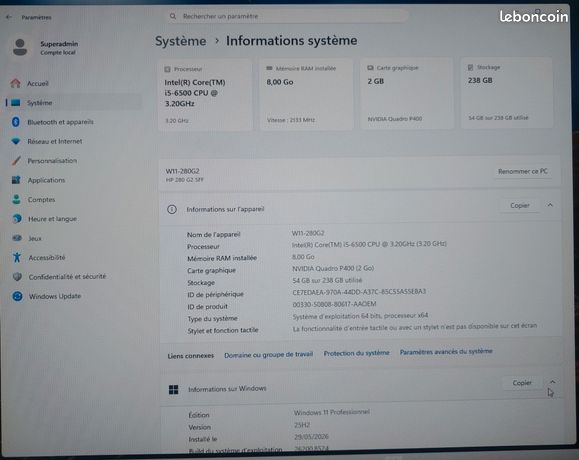Click the Réseau et Internet wifi icon
Image resolution: width=579 pixels, height=460 pixels.
click(x=16, y=141)
